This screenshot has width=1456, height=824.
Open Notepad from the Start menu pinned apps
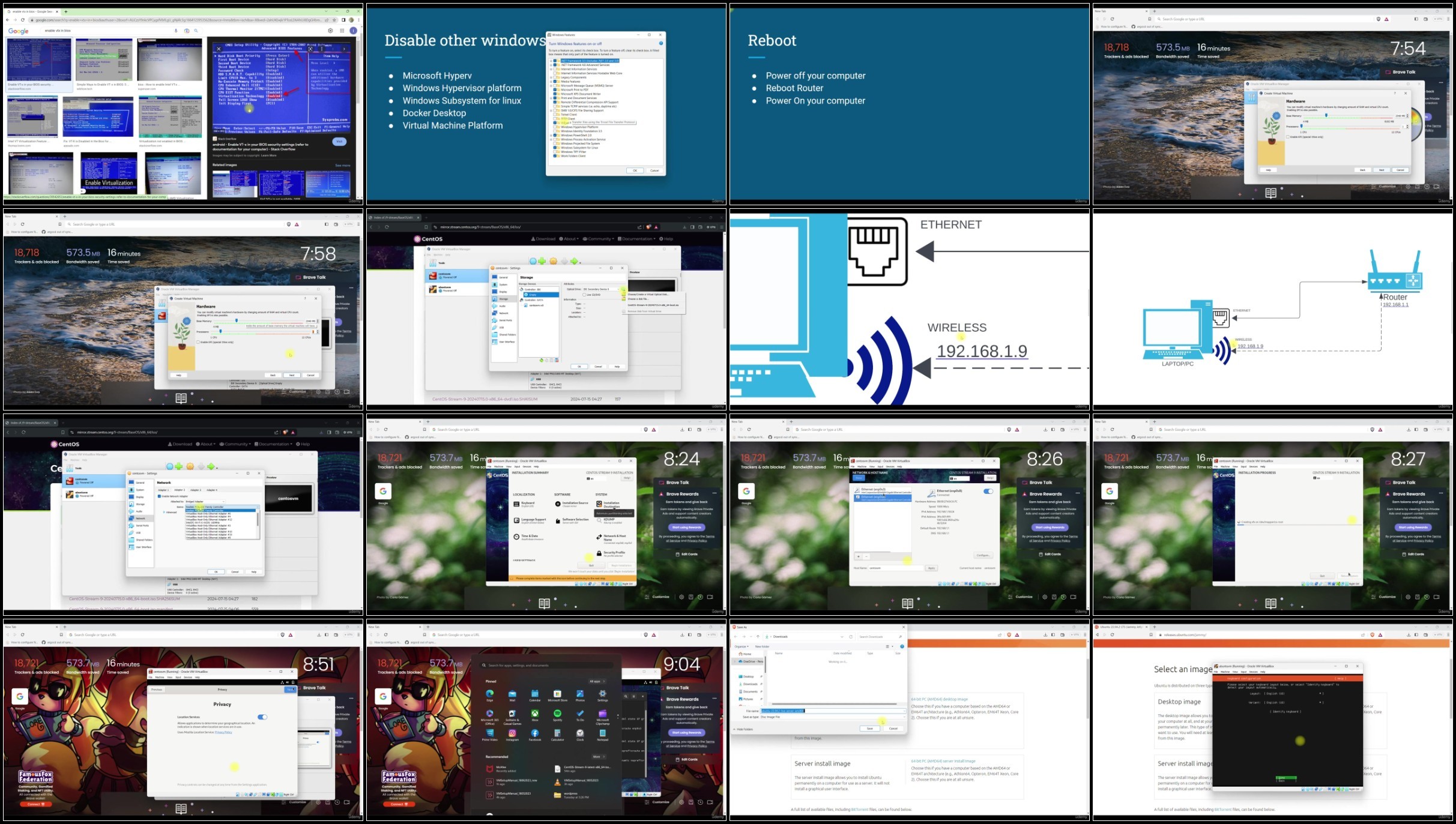click(602, 735)
